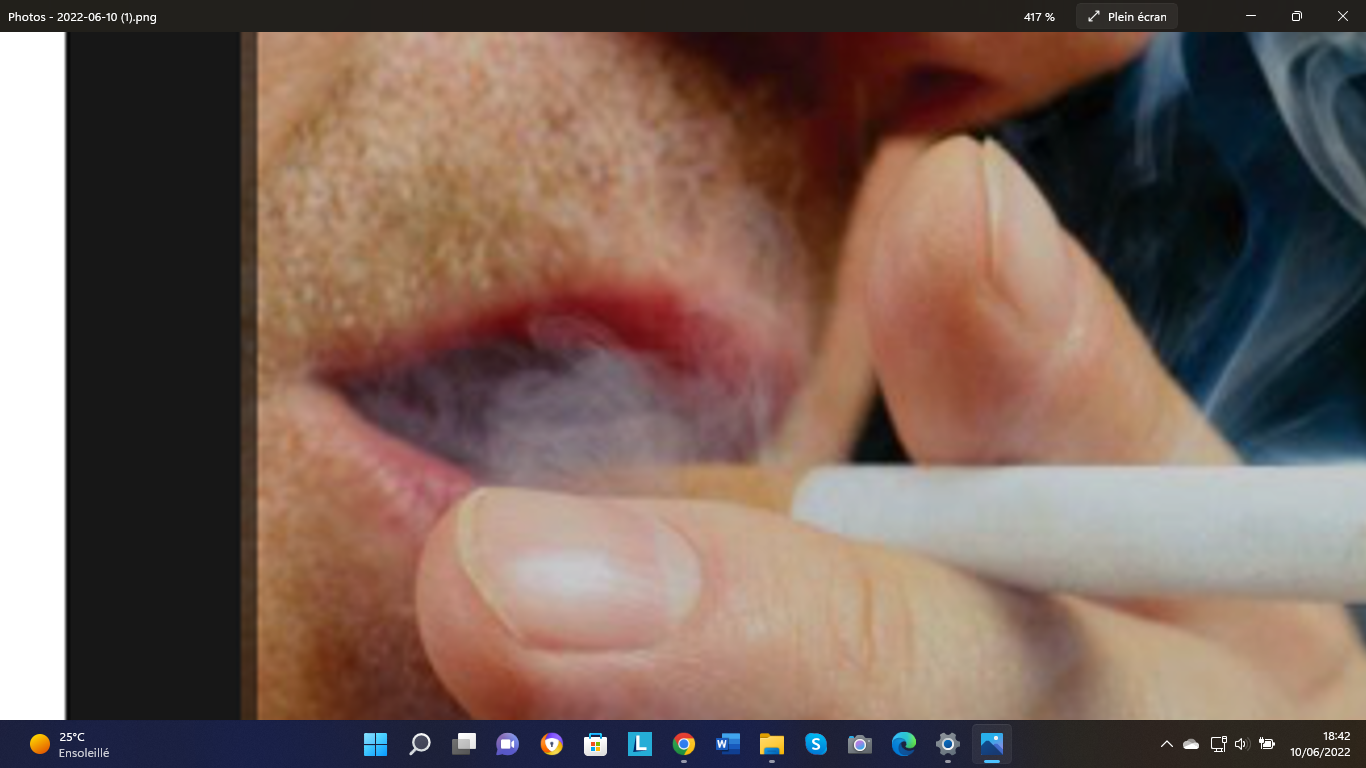Screen dimensions: 1366x768
Task: Switch to Microsoft Word in taskbar
Action: tap(728, 744)
